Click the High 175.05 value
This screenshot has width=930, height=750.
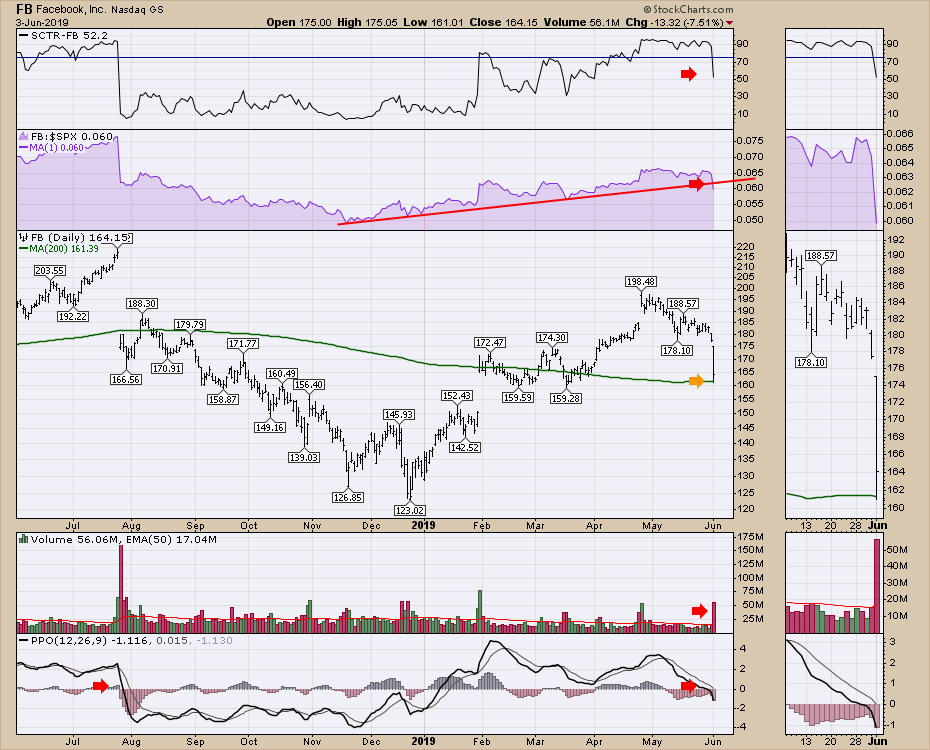point(368,23)
